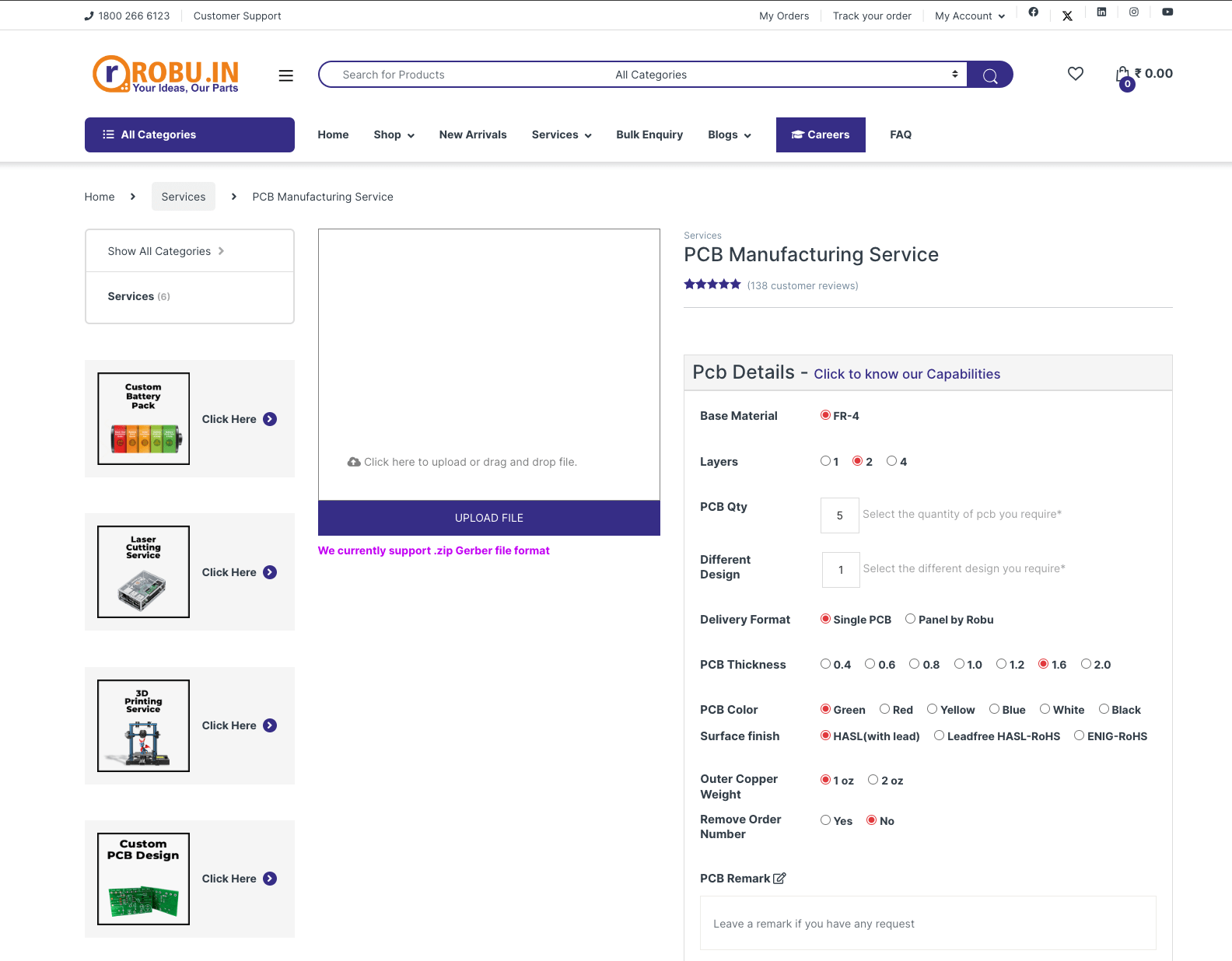Viewport: 1232px width, 961px height.
Task: Click the search magnifier button
Action: tap(990, 75)
